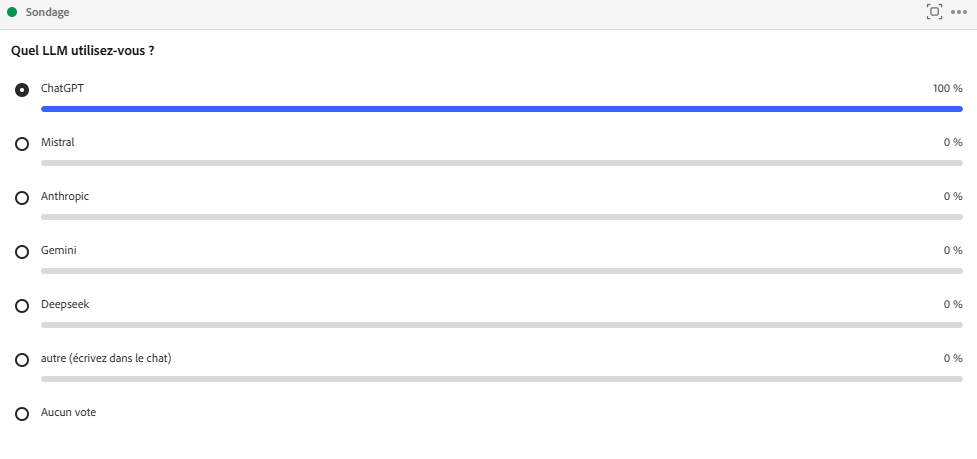Click the green status dot beside Sondage

point(12,12)
